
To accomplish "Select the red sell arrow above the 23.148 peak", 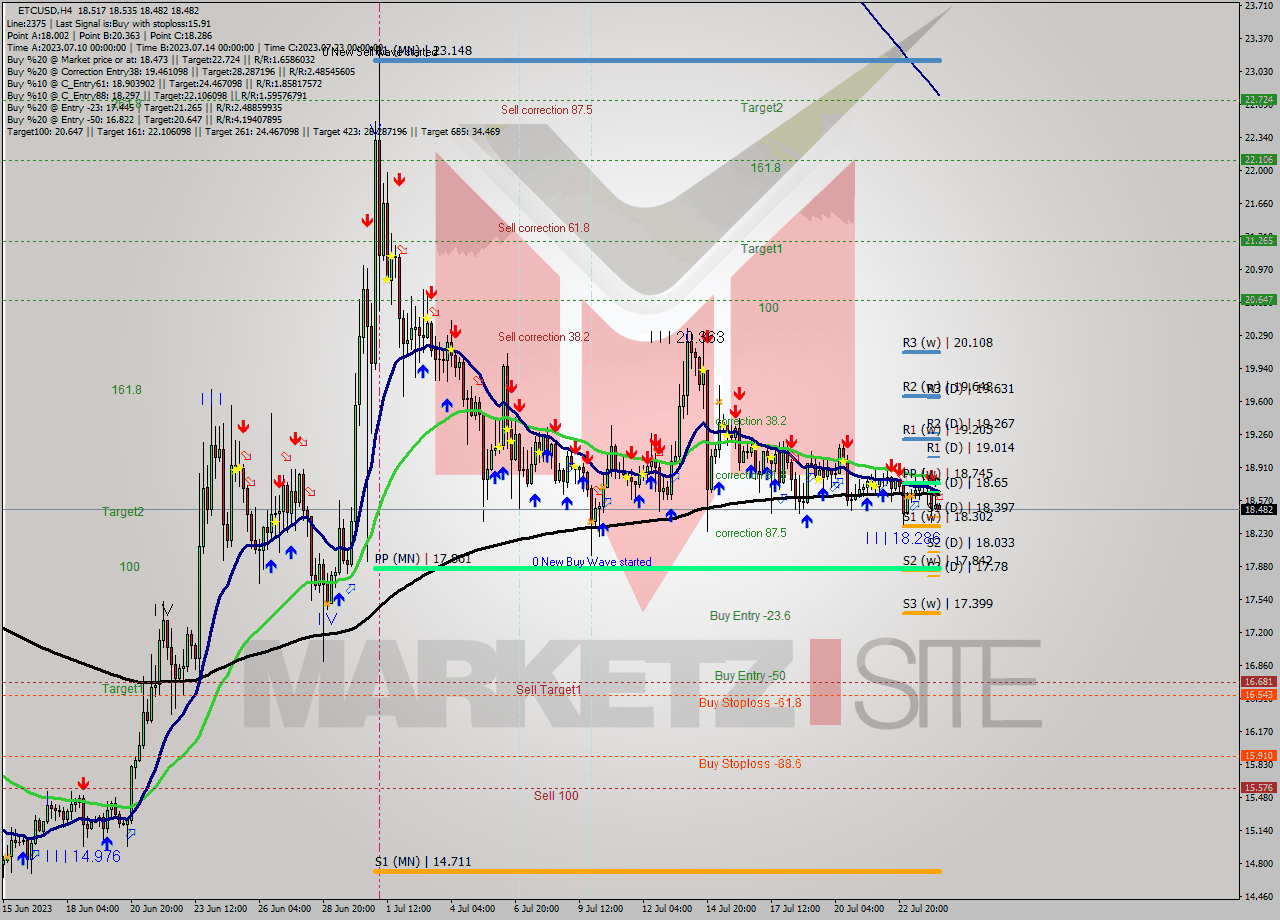I will 399,177.
